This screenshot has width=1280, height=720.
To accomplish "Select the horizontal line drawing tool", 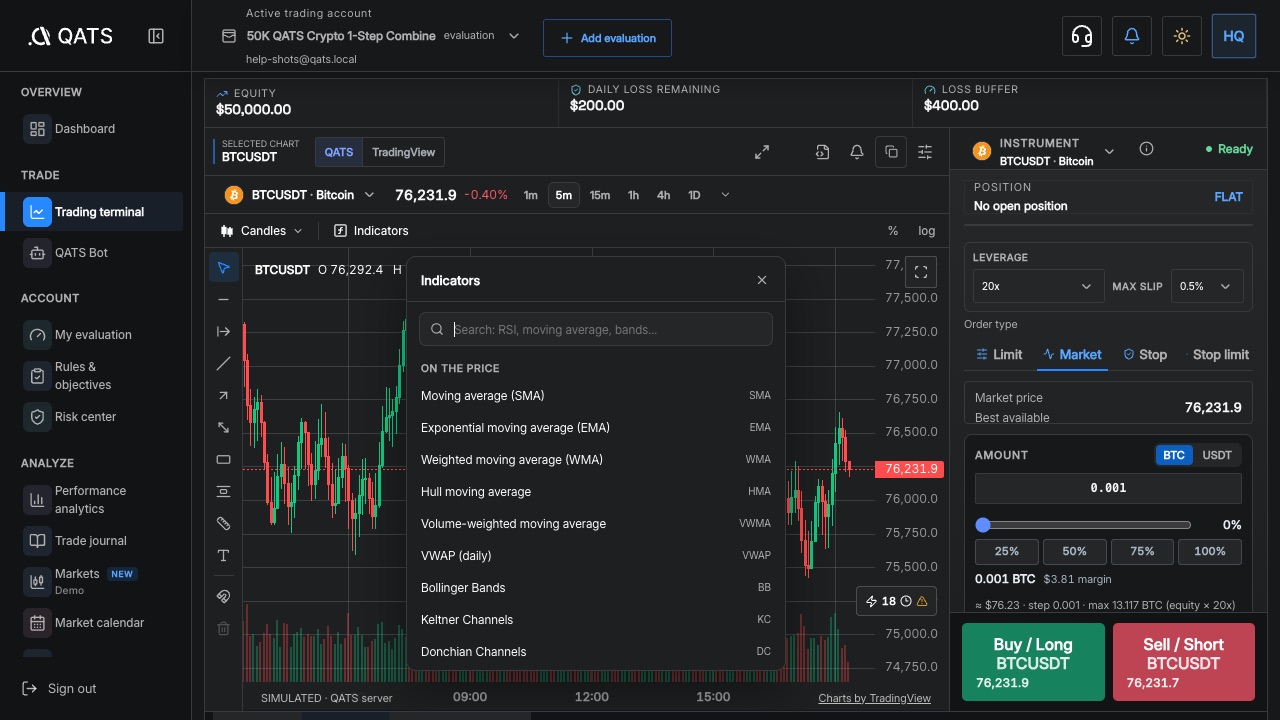I will [x=223, y=299].
